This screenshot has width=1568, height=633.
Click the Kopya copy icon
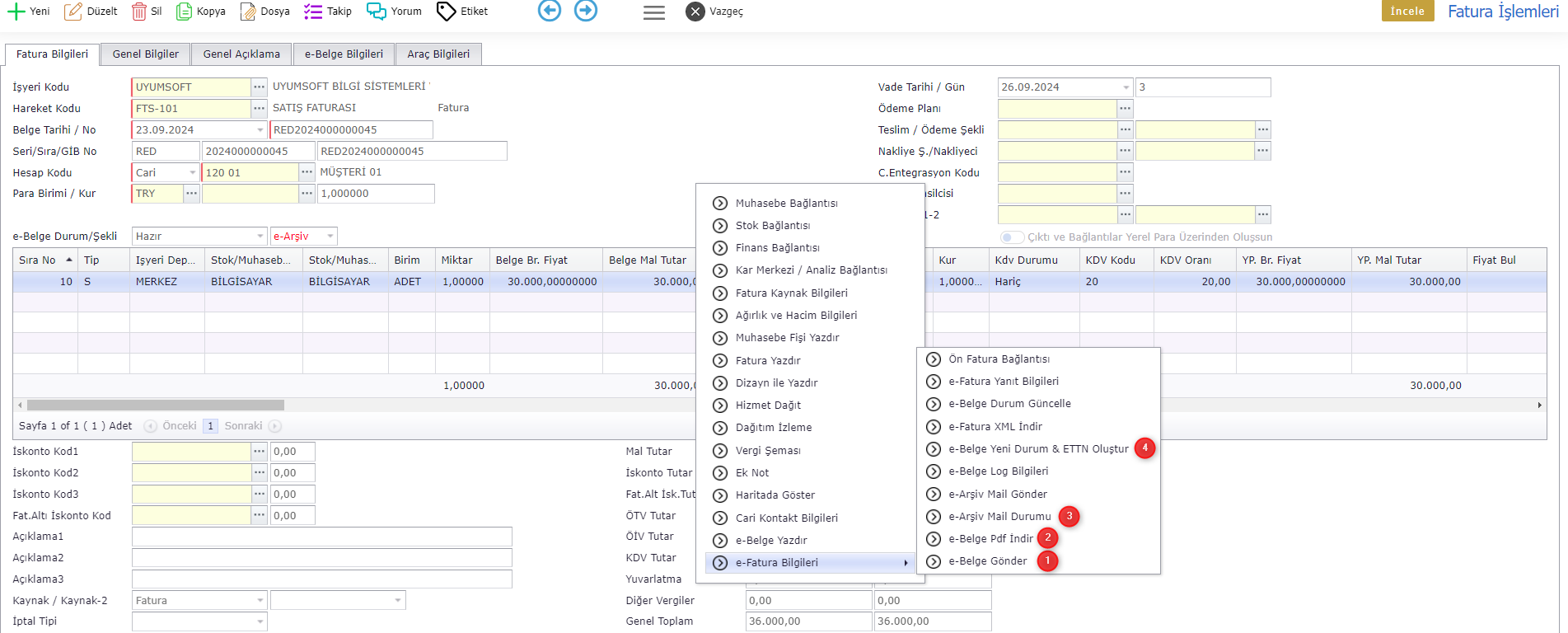(184, 12)
